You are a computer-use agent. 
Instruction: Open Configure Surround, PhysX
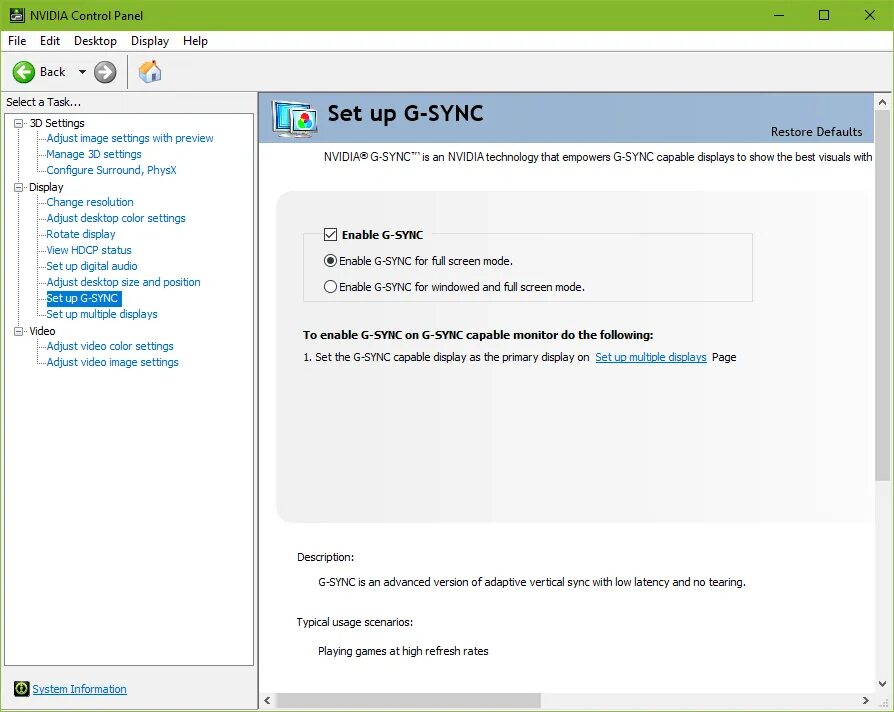[112, 170]
